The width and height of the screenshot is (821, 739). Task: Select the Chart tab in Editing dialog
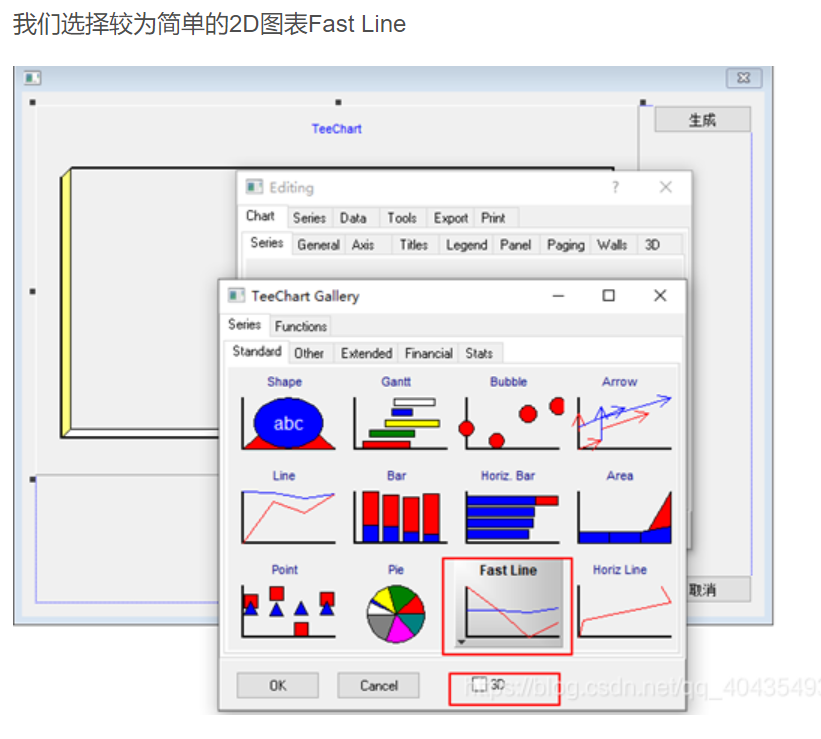(x=260, y=216)
